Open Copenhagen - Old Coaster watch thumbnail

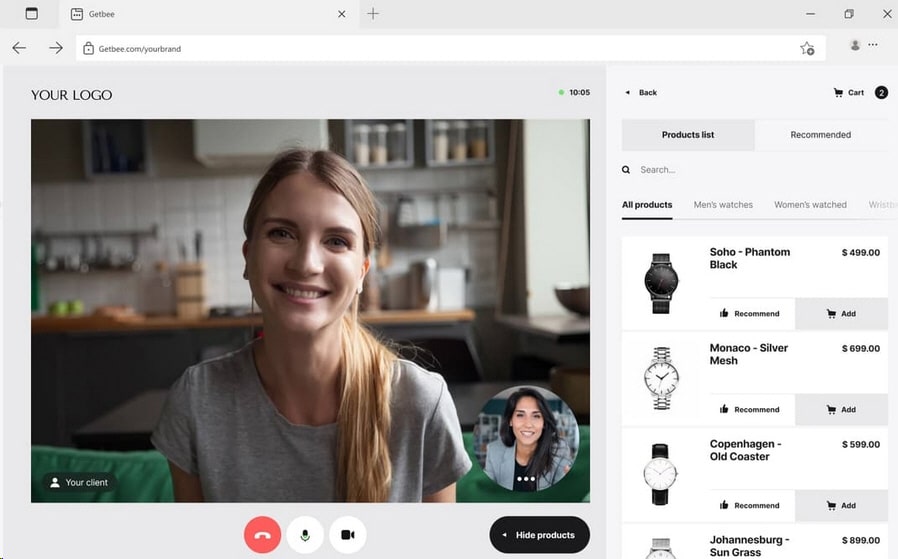[x=661, y=474]
